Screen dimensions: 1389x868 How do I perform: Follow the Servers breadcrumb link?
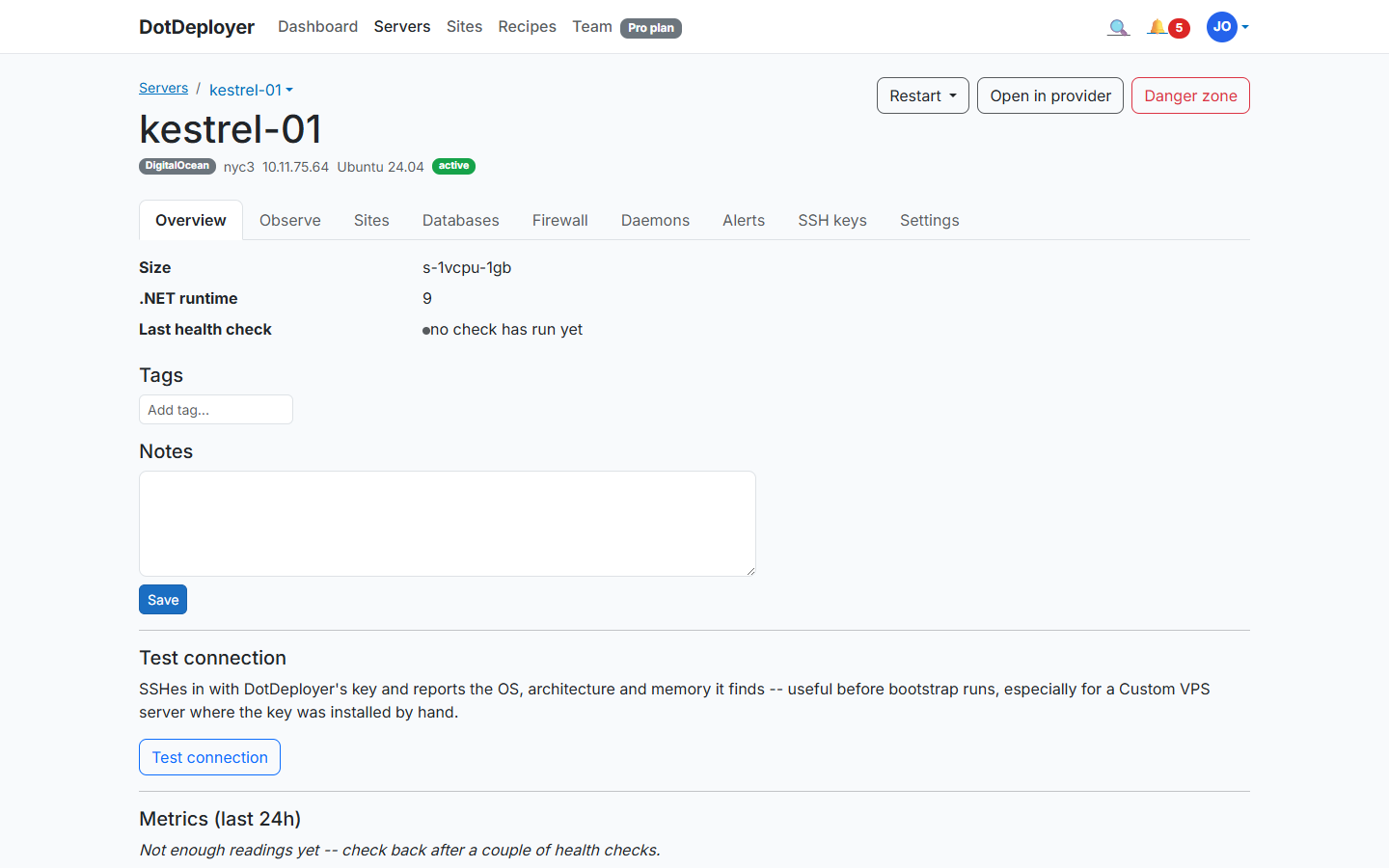point(163,88)
